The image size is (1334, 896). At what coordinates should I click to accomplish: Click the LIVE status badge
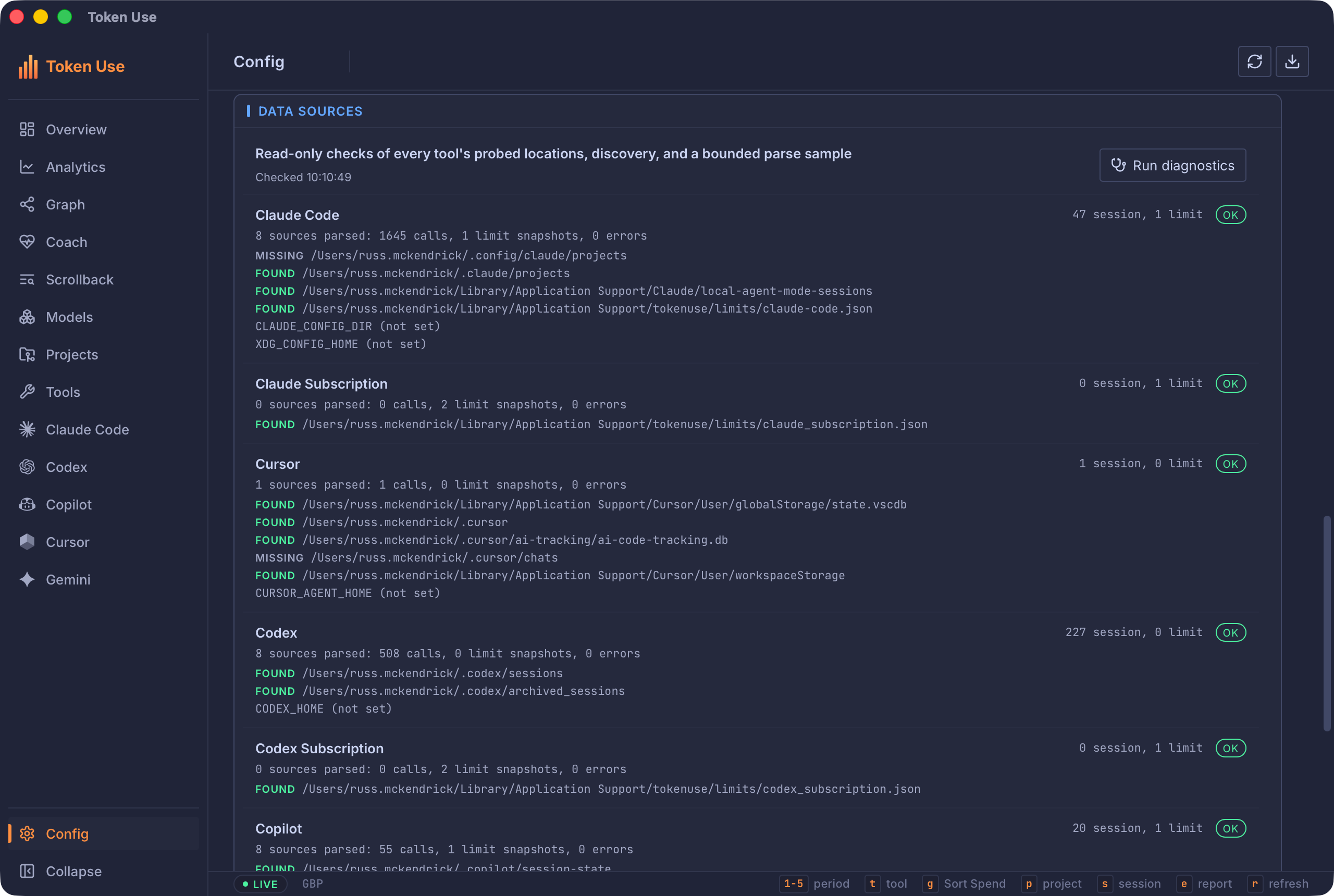(x=260, y=883)
